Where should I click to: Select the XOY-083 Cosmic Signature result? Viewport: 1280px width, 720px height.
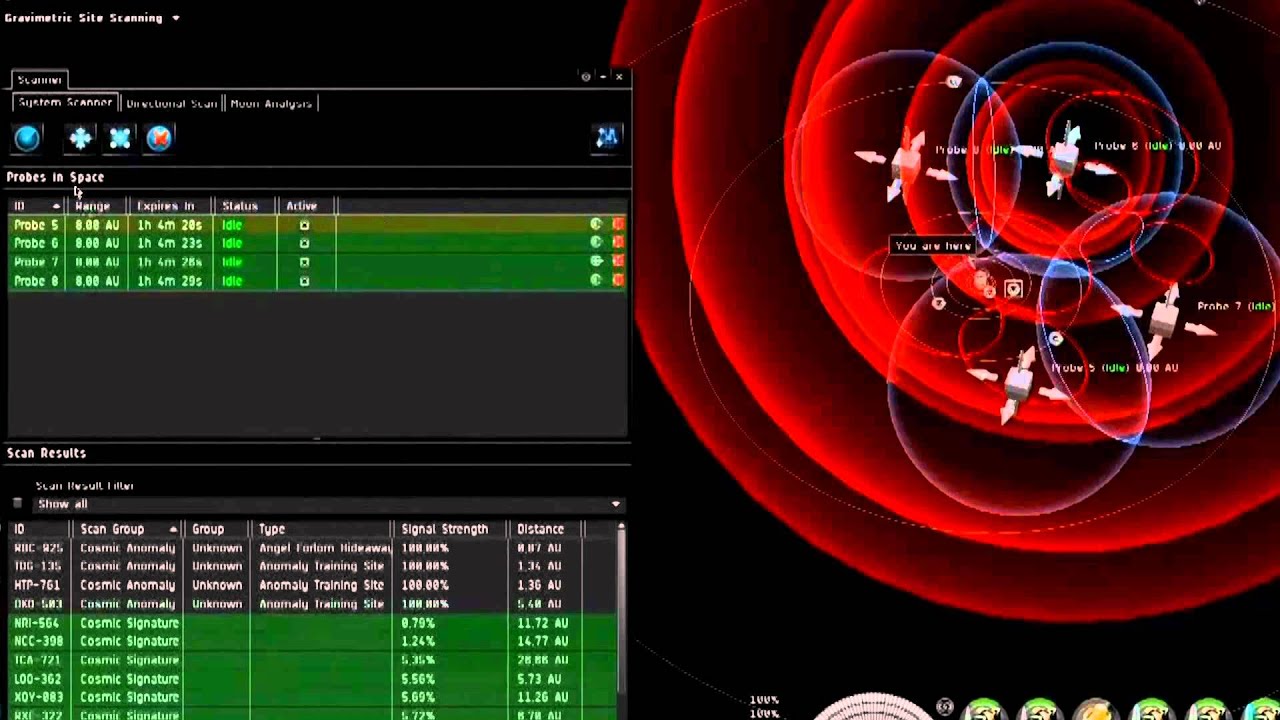312,697
